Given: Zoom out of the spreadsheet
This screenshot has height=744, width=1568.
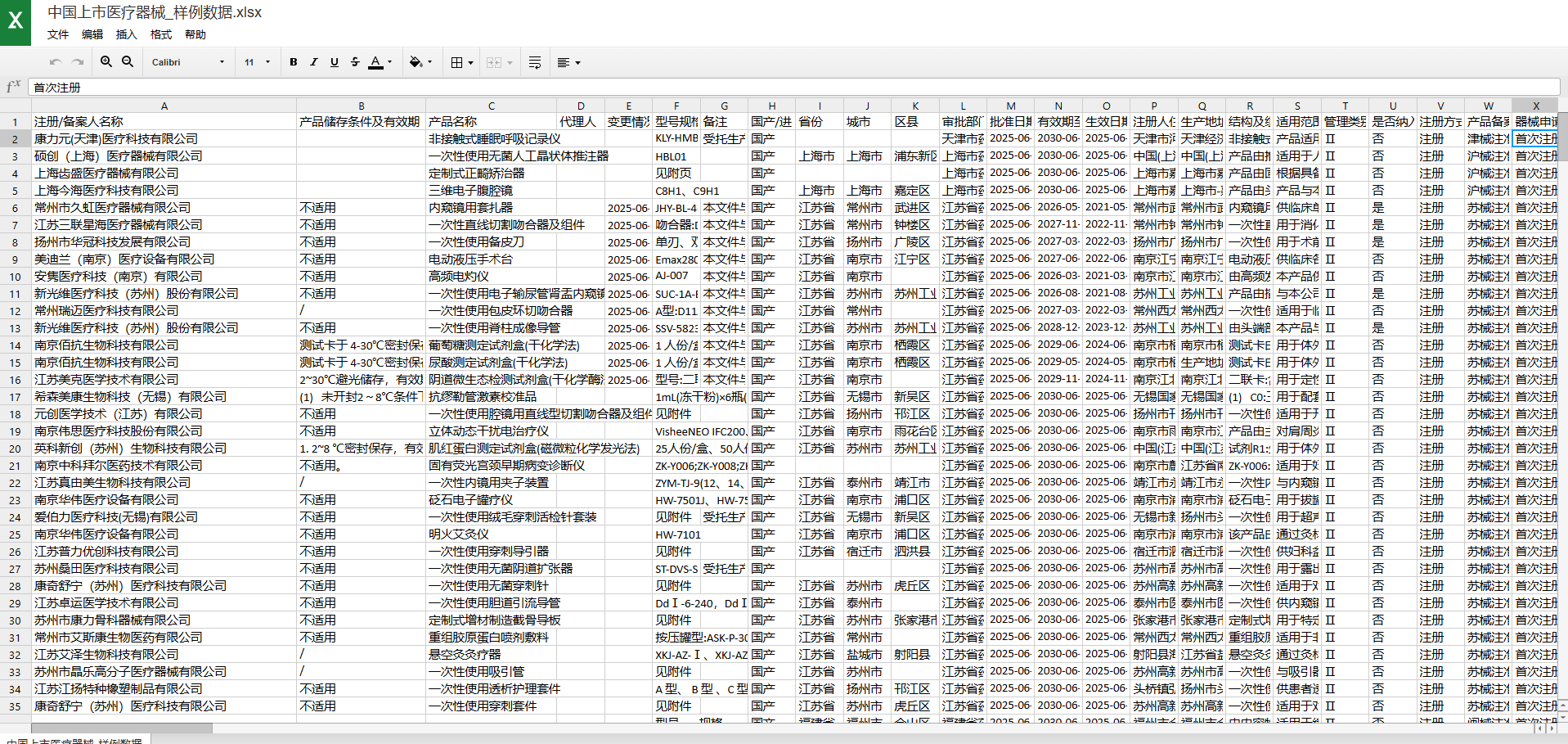Looking at the screenshot, I should pos(128,61).
